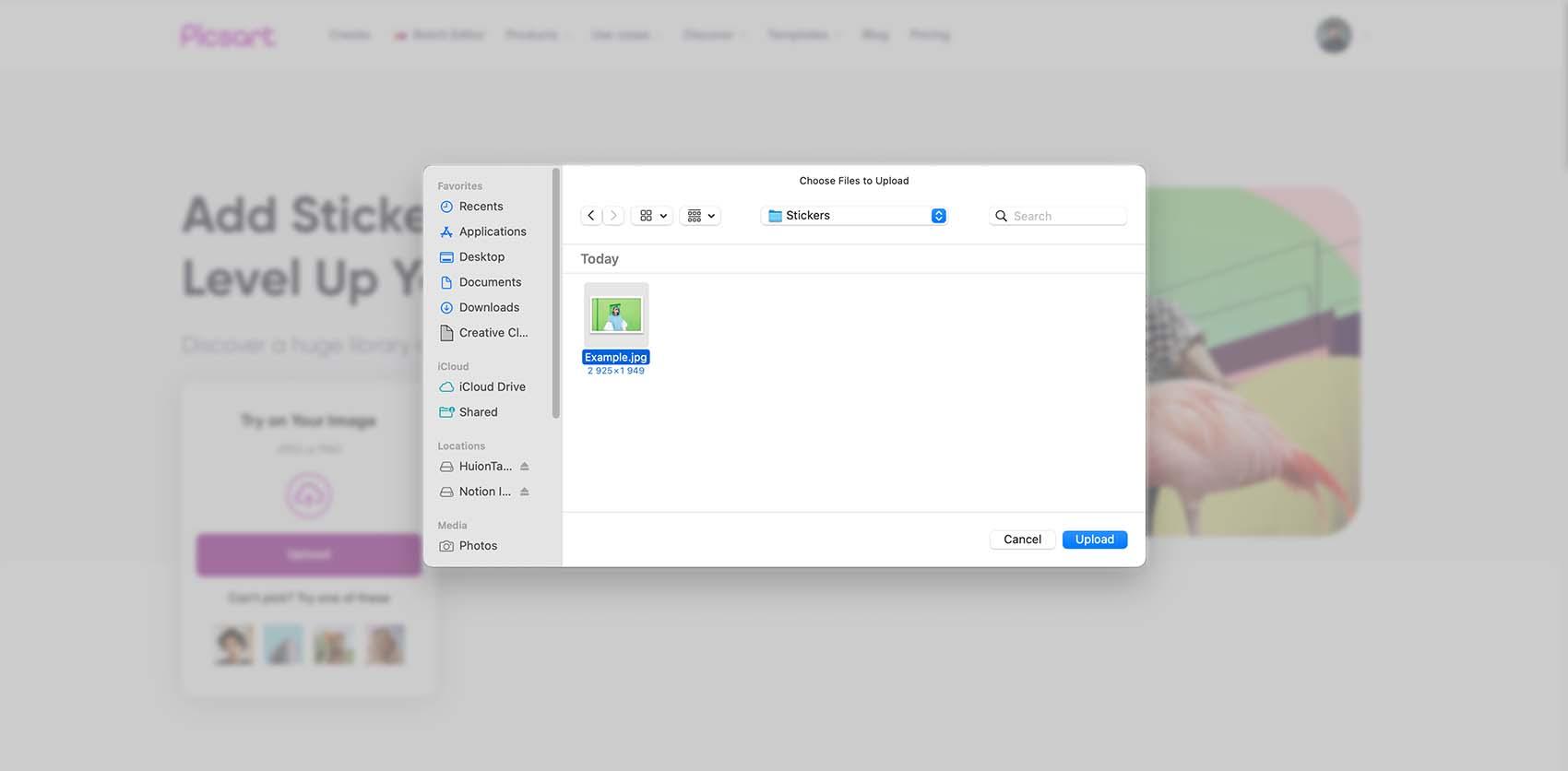This screenshot has height=771, width=1568.
Task: Open the Documents sidebar item
Action: 490,282
